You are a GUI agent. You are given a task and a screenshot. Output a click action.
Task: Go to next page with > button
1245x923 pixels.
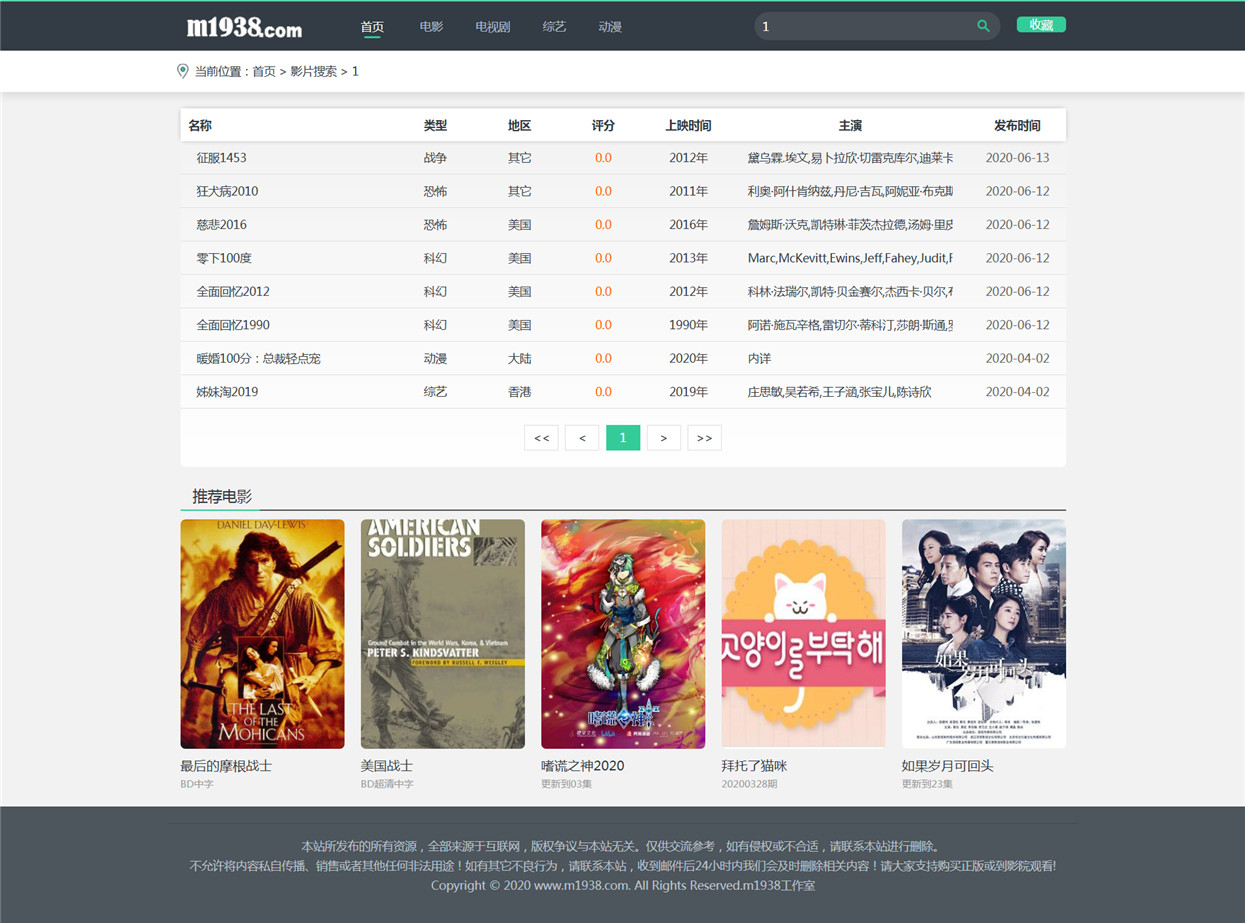(x=664, y=438)
